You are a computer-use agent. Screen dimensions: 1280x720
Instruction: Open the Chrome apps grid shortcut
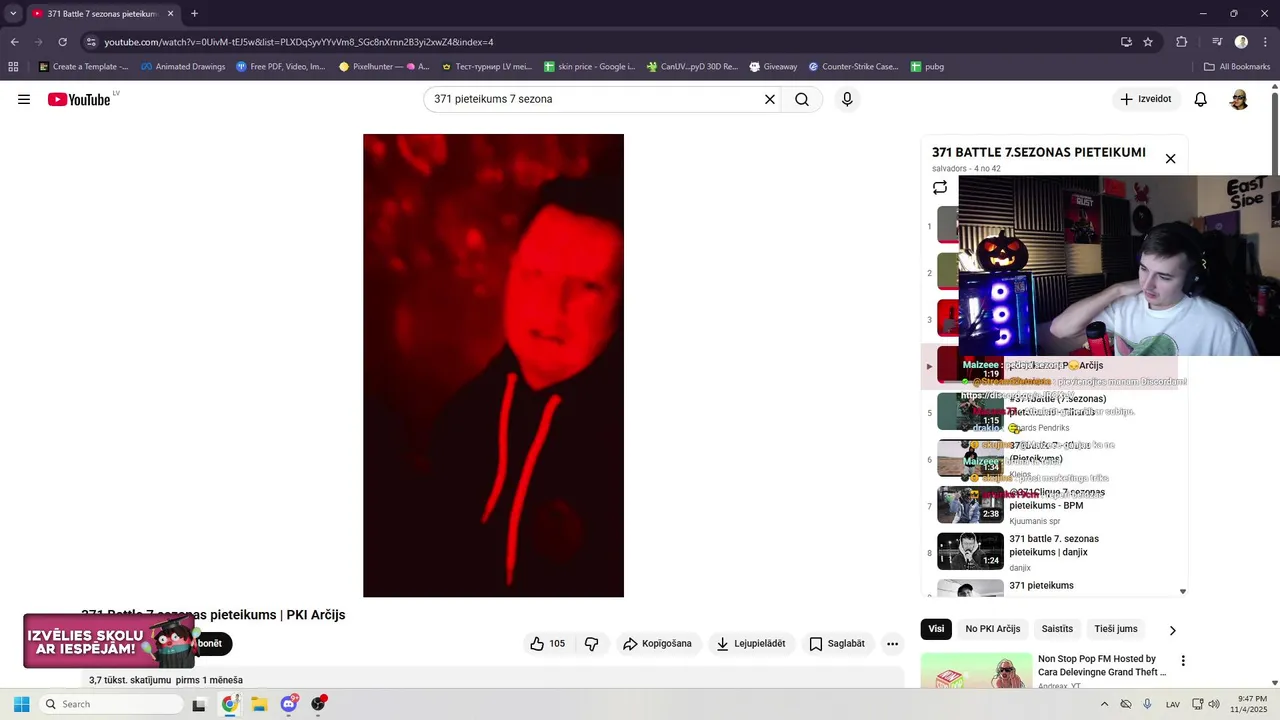pyautogui.click(x=13, y=67)
